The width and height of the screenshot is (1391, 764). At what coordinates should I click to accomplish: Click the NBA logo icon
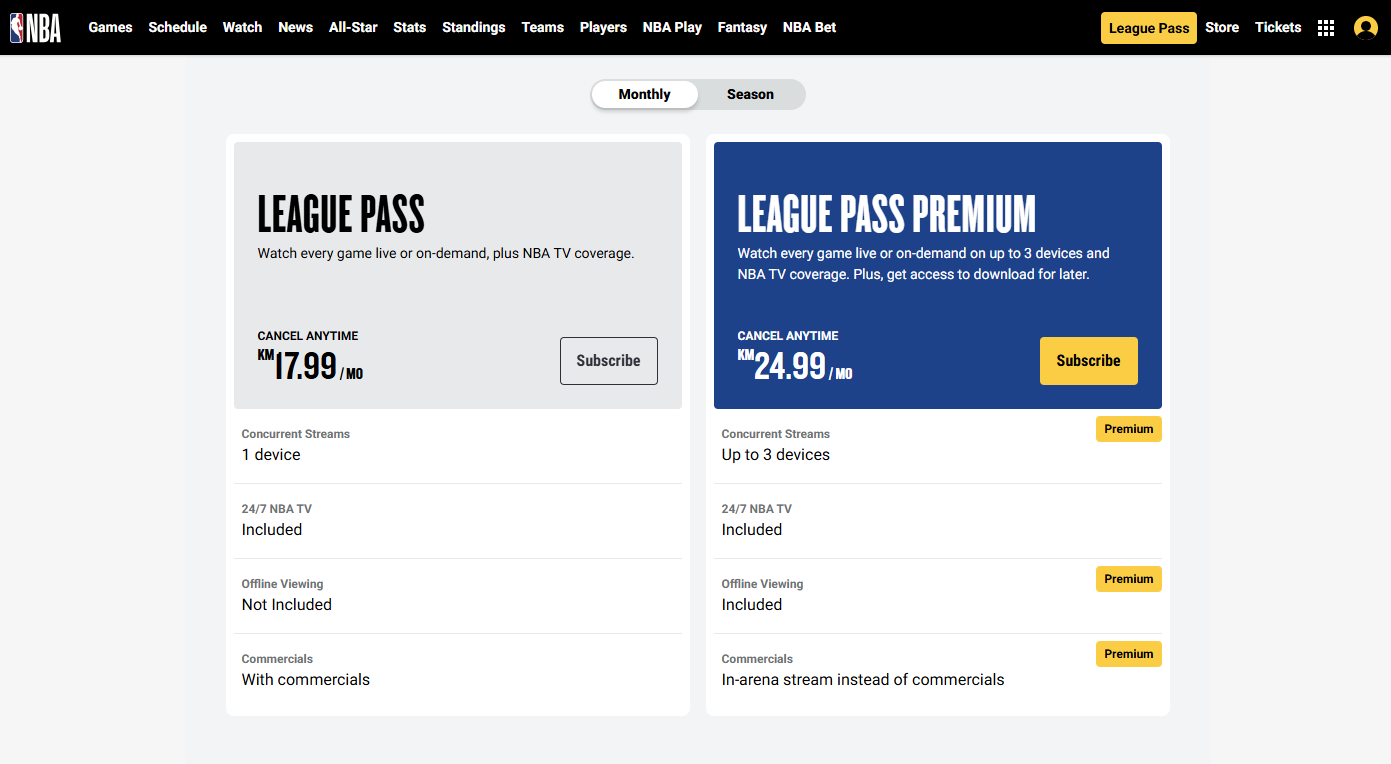coord(36,28)
